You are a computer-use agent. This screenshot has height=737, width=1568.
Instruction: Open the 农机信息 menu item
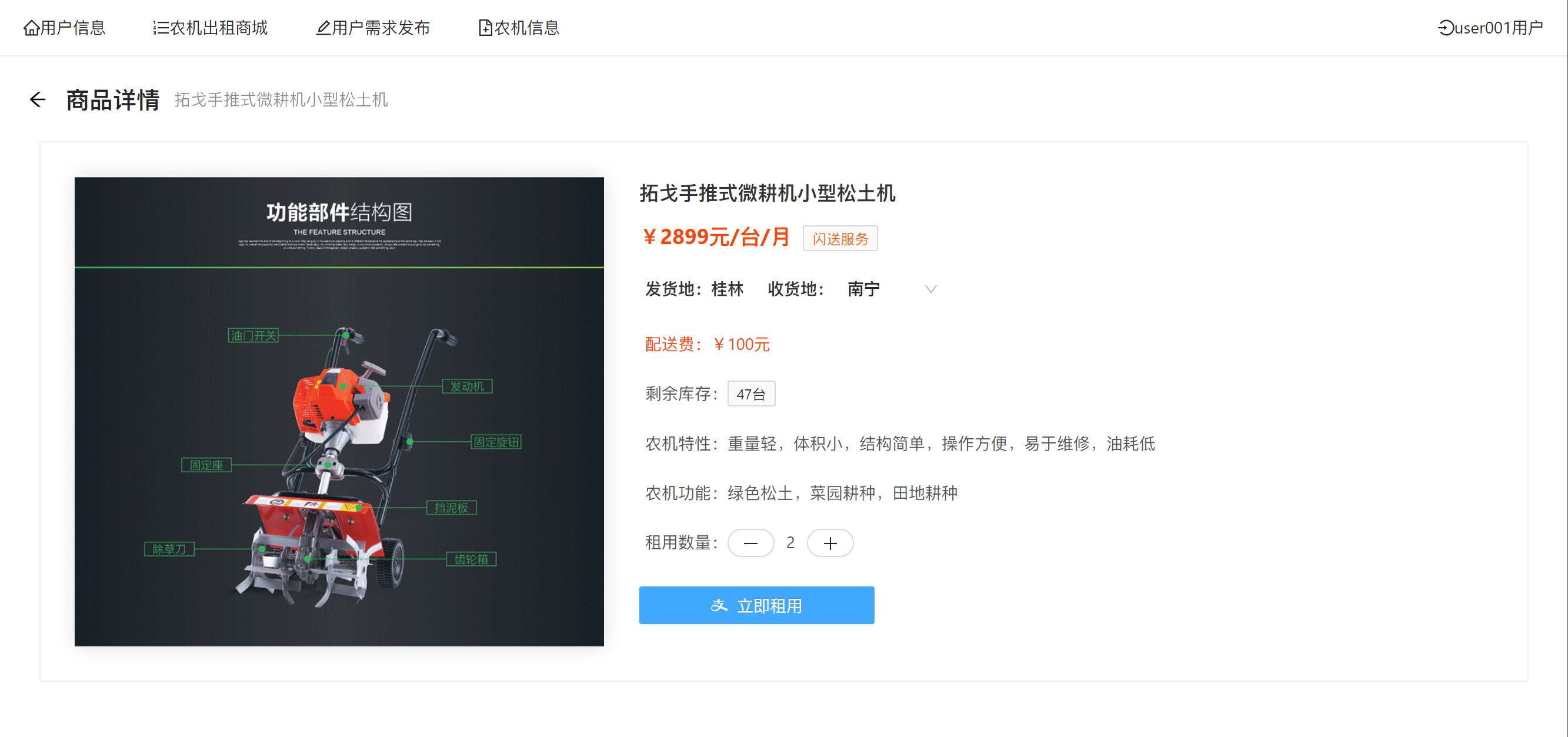(526, 28)
